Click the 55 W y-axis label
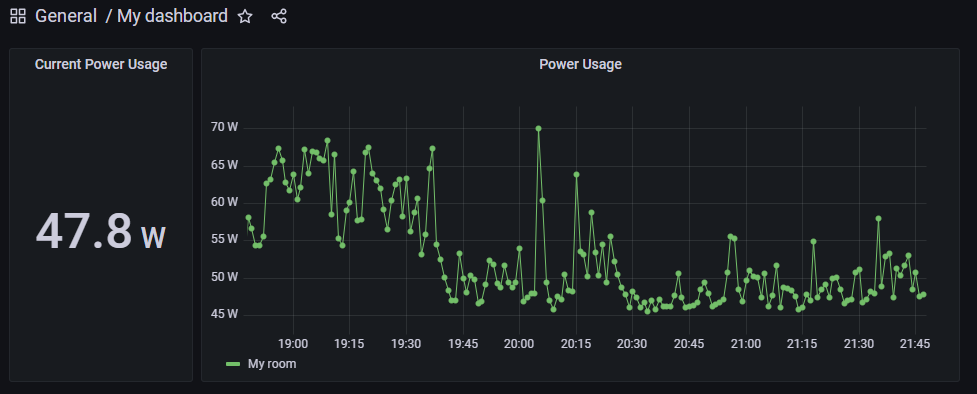 click(225, 239)
